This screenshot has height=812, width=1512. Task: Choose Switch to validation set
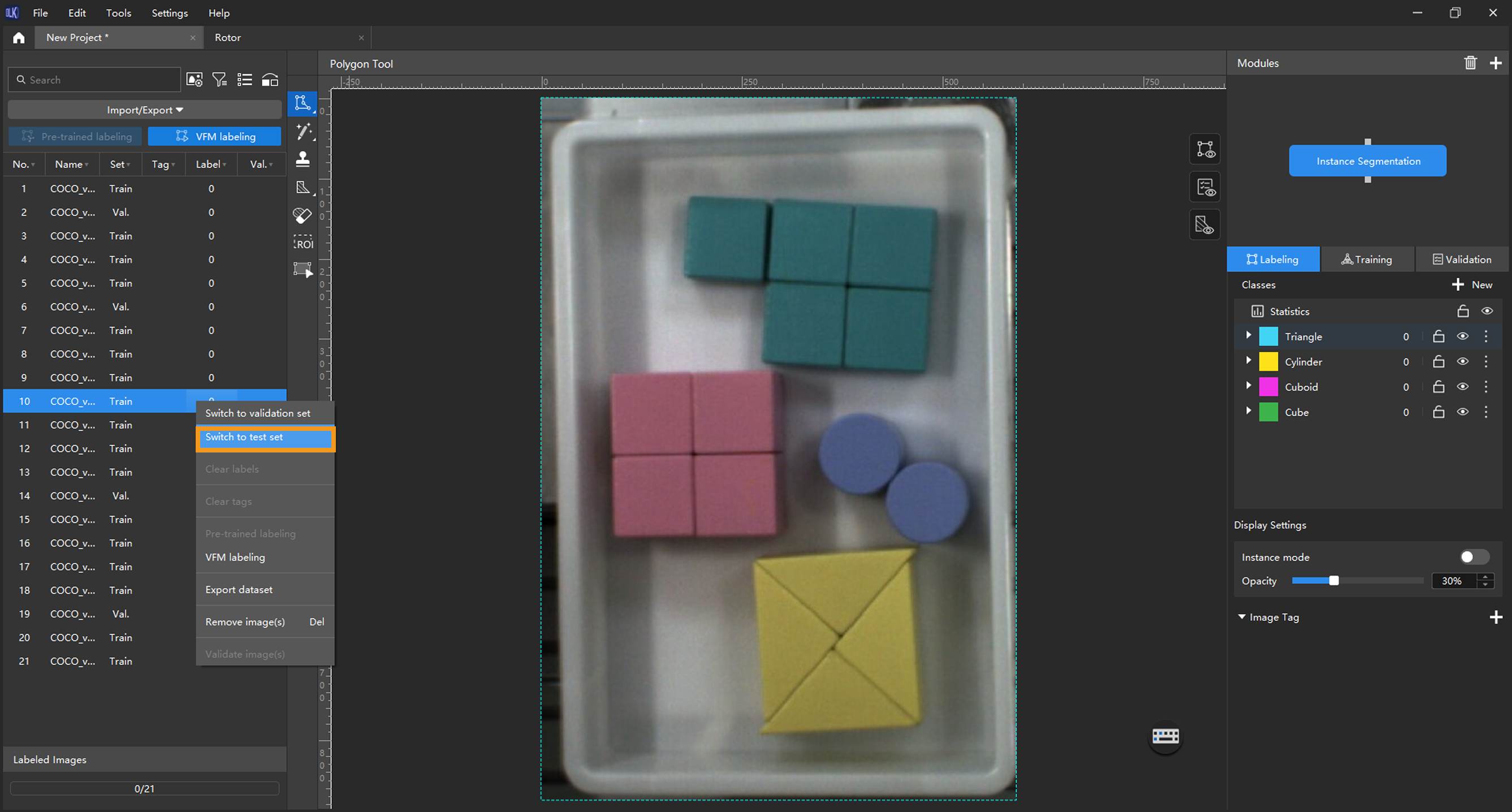pos(258,413)
